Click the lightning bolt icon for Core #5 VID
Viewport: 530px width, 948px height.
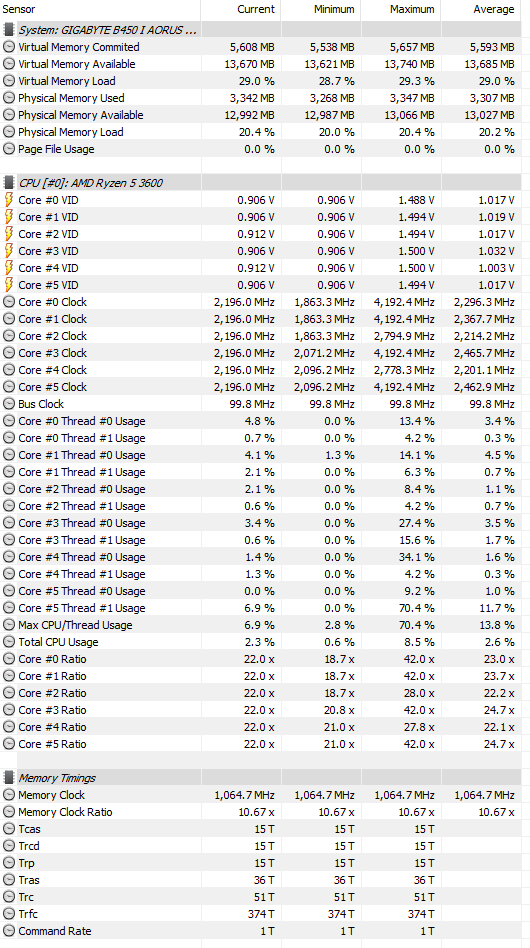point(8,284)
